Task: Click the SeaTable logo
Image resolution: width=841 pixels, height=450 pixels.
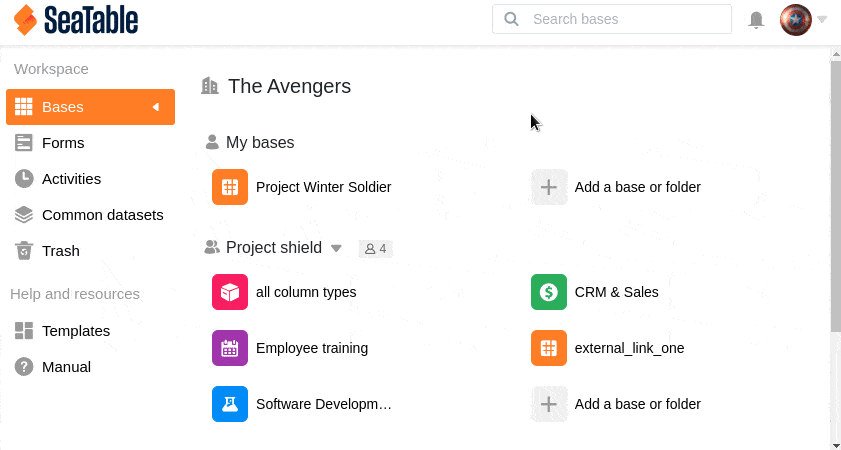Action: coord(76,20)
